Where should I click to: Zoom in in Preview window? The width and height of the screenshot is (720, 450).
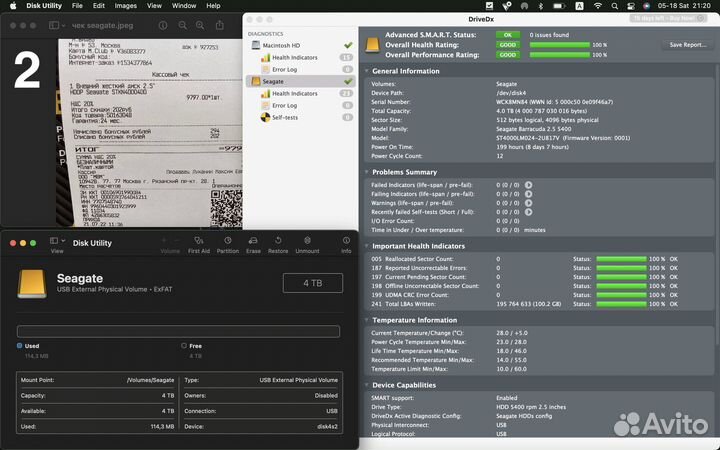click(x=200, y=25)
